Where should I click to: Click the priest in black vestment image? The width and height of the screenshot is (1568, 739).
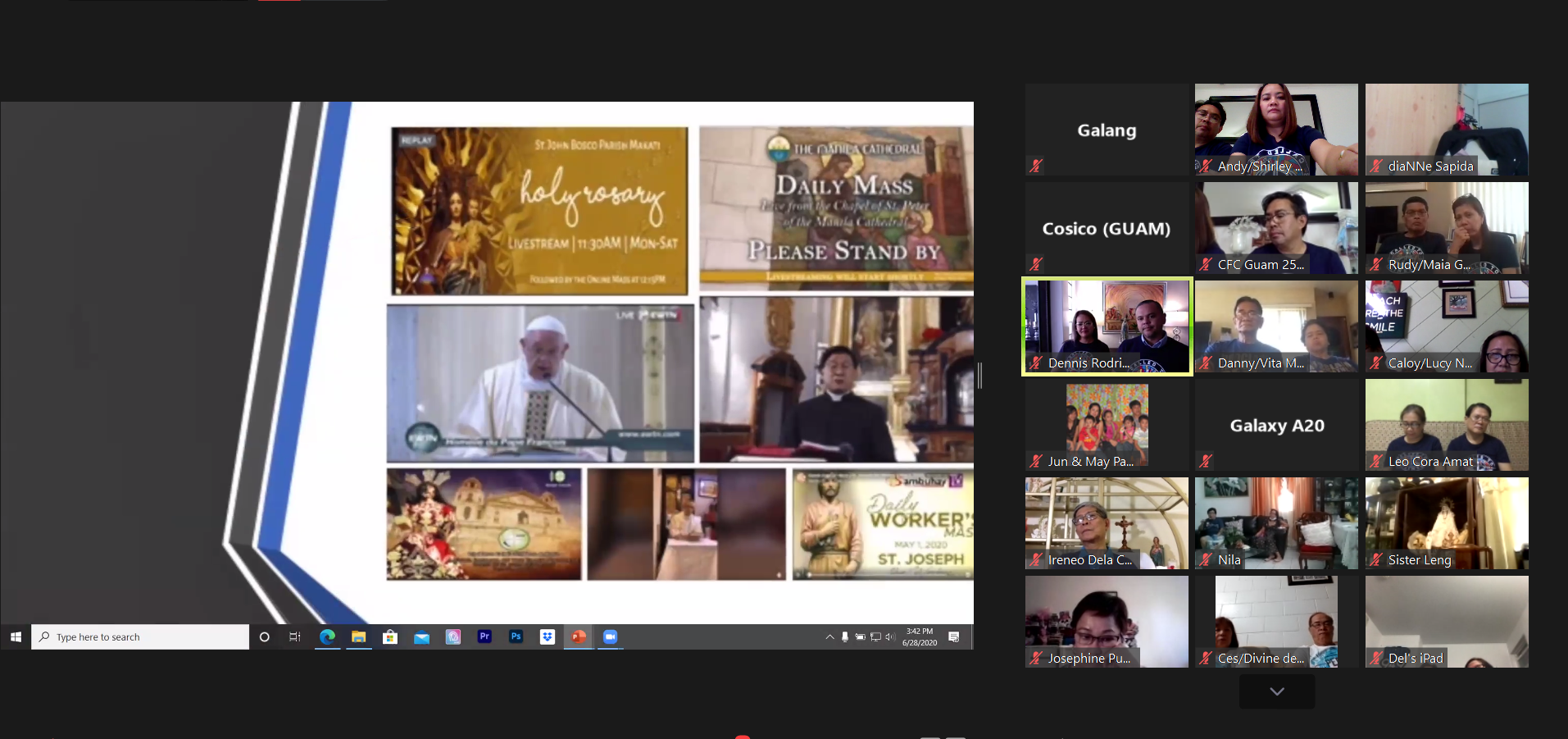836,380
